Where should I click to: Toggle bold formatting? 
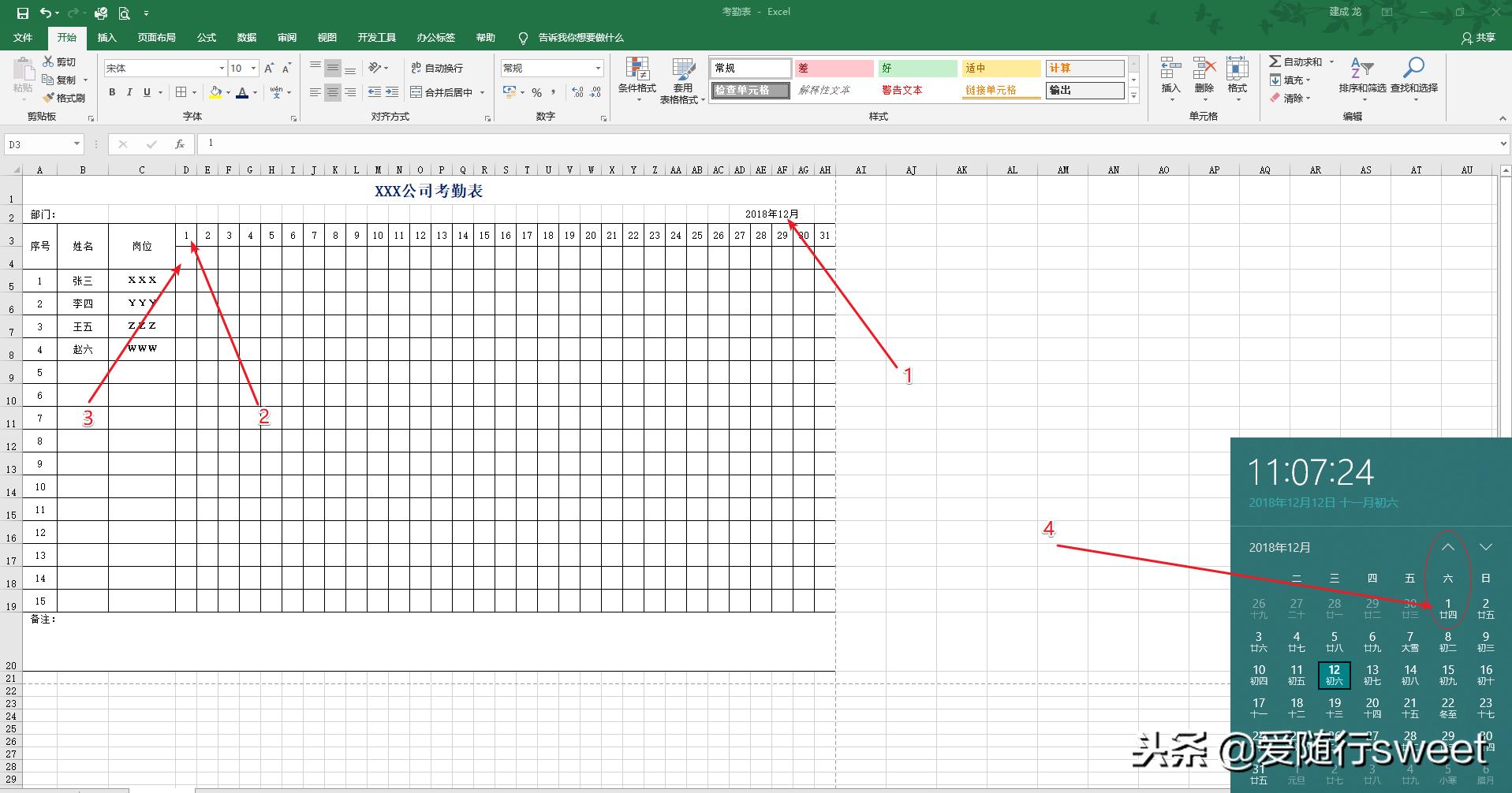(112, 92)
